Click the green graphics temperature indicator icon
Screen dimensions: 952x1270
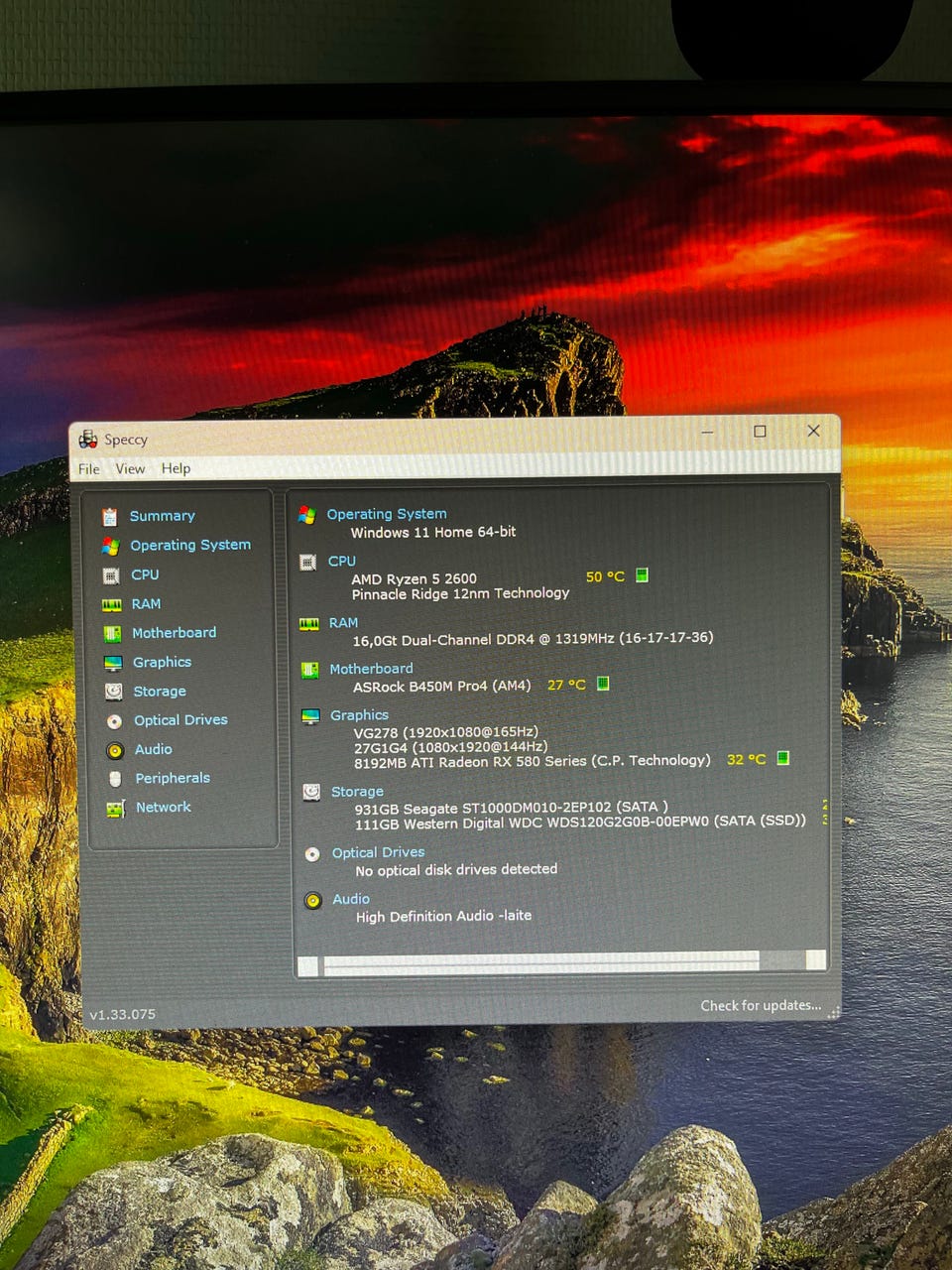(x=782, y=758)
